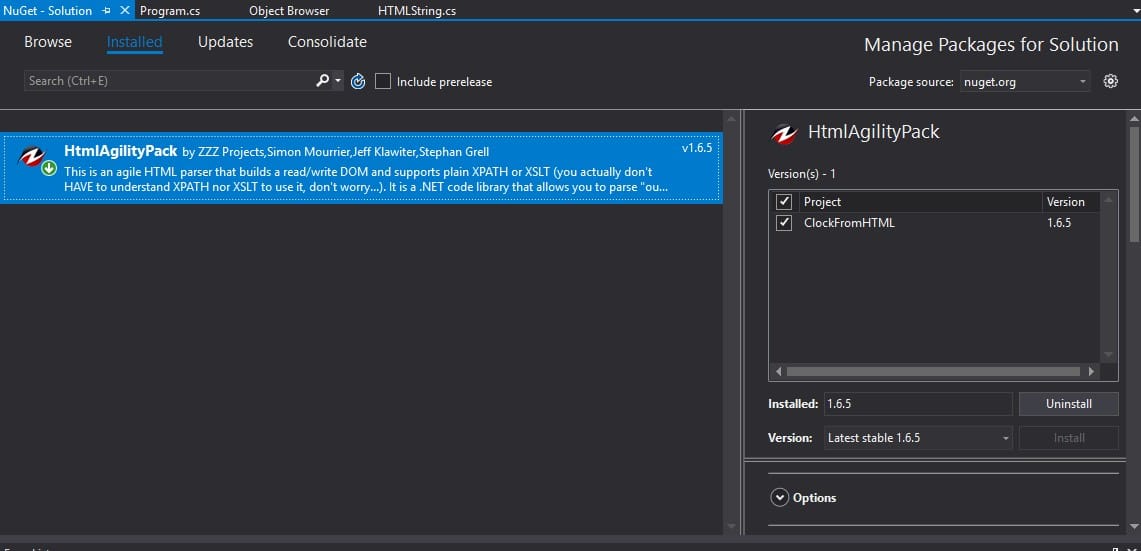Switch to the HTMLString.cs tab
This screenshot has height=551, width=1141.
[x=417, y=11]
